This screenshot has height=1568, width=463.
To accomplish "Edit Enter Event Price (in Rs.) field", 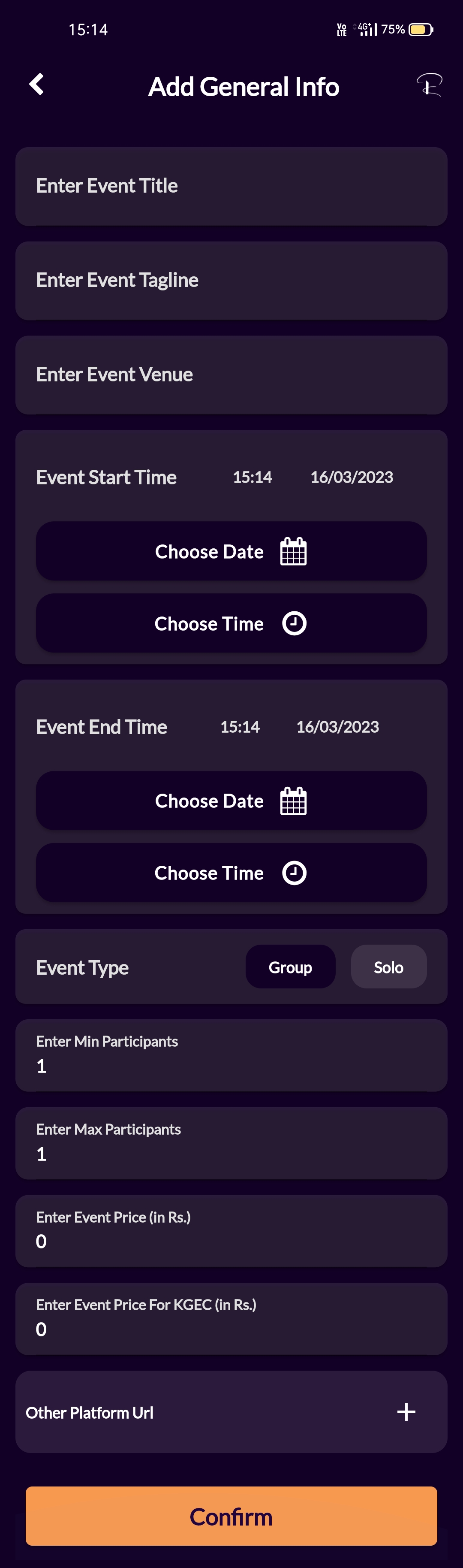I will click(x=231, y=1231).
